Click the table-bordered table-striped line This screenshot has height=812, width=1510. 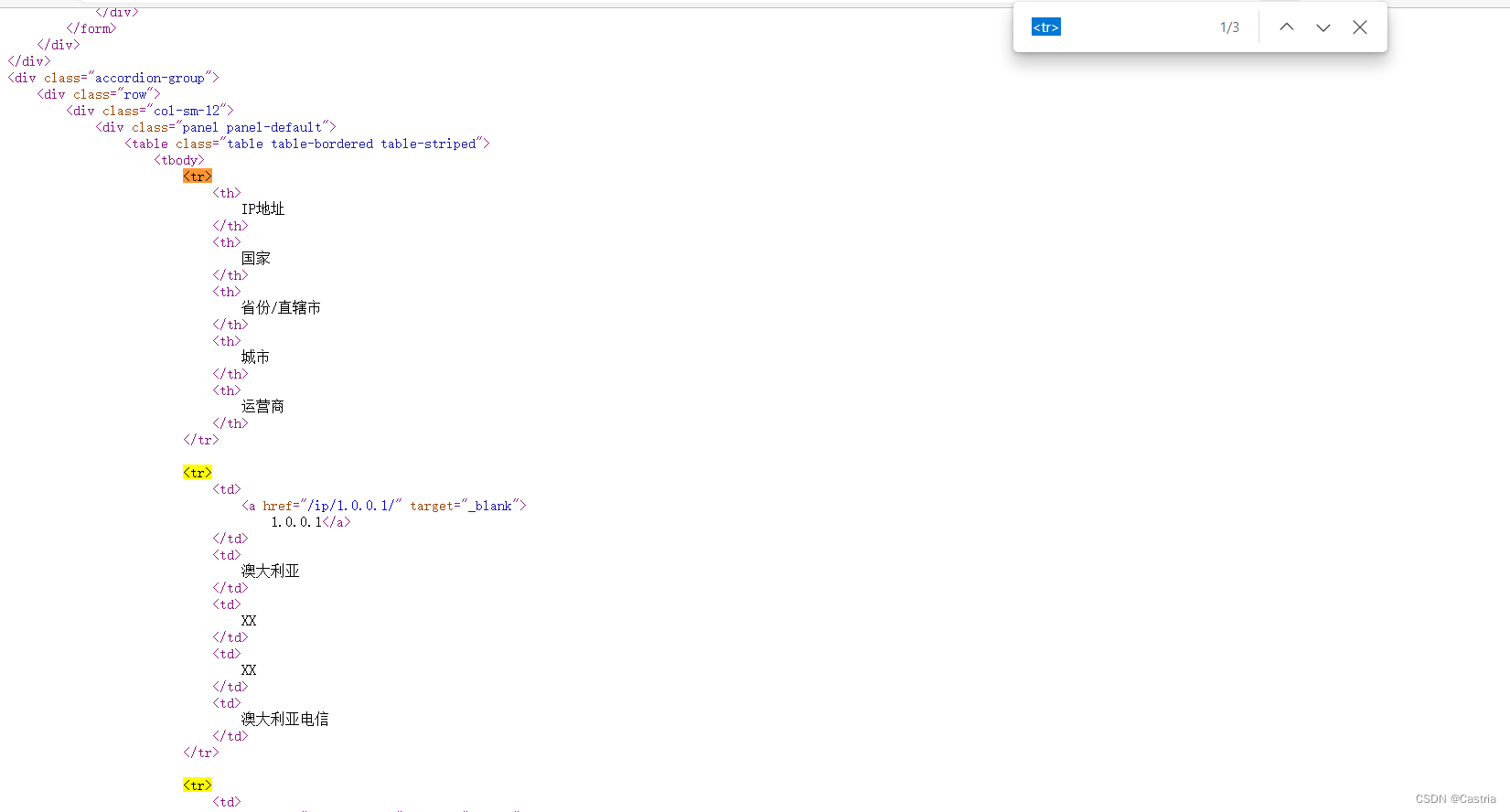307,144
